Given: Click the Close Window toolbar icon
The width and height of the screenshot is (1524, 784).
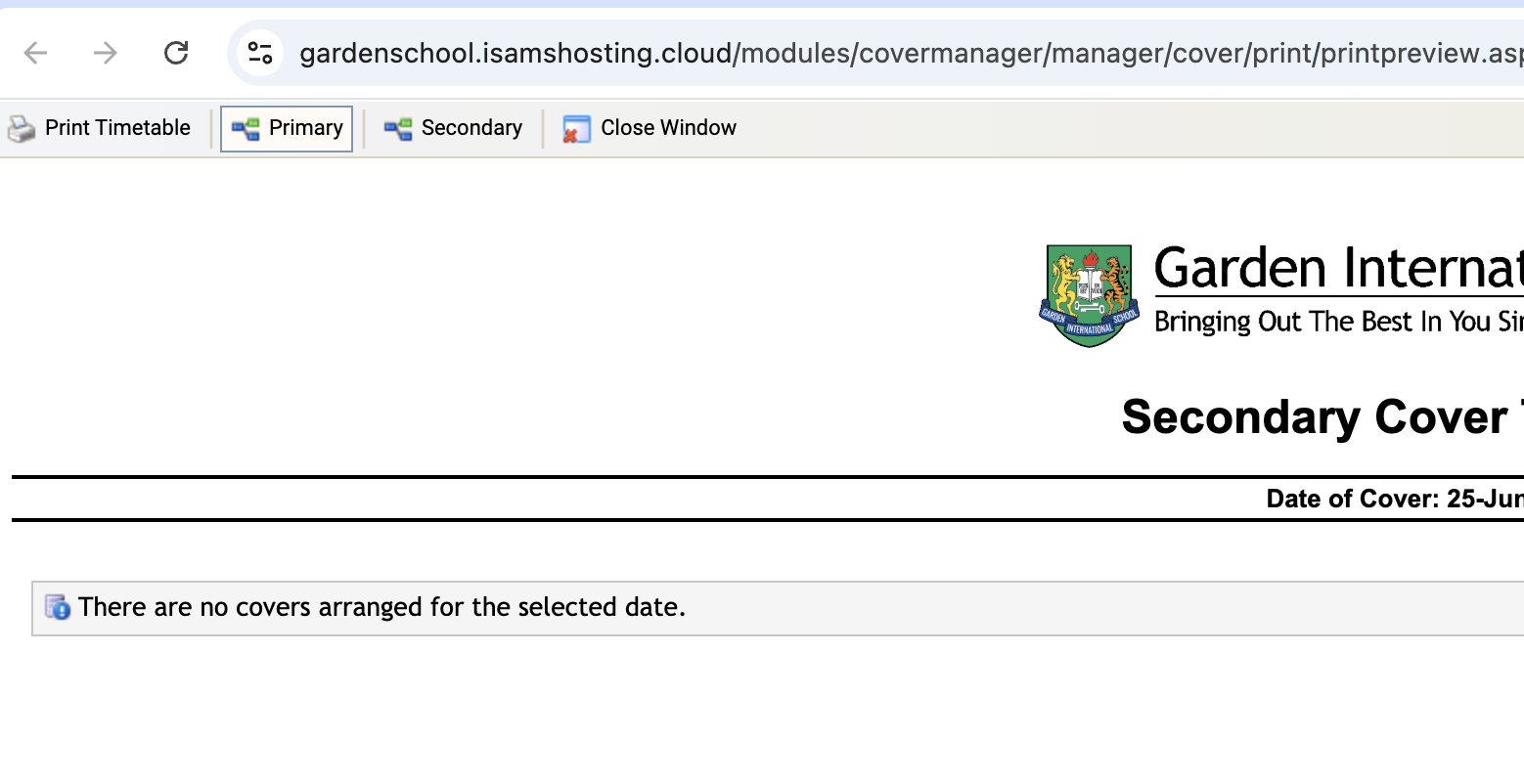Looking at the screenshot, I should click(576, 129).
